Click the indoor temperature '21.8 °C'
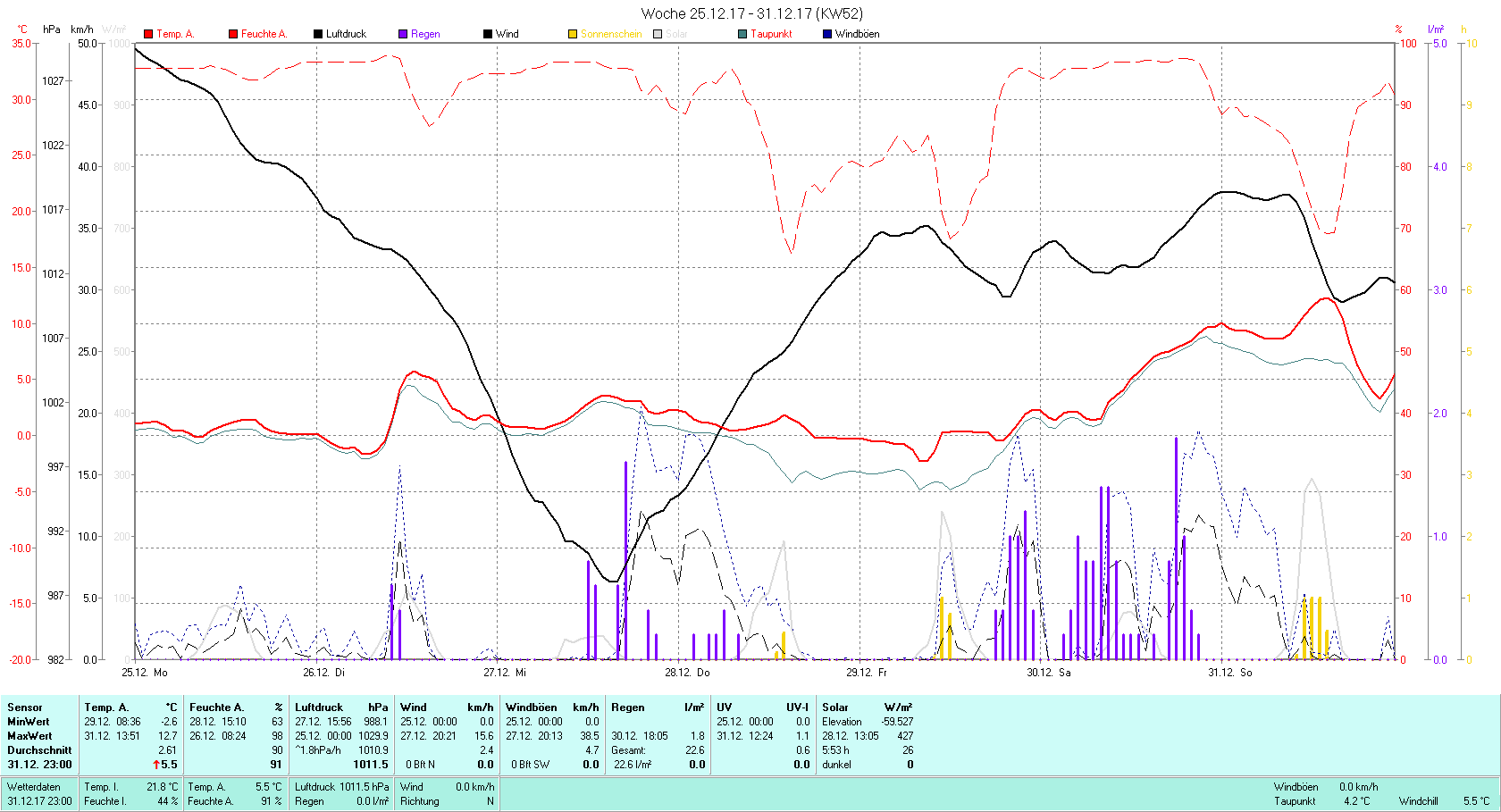The width and height of the screenshot is (1501, 812). 163,787
